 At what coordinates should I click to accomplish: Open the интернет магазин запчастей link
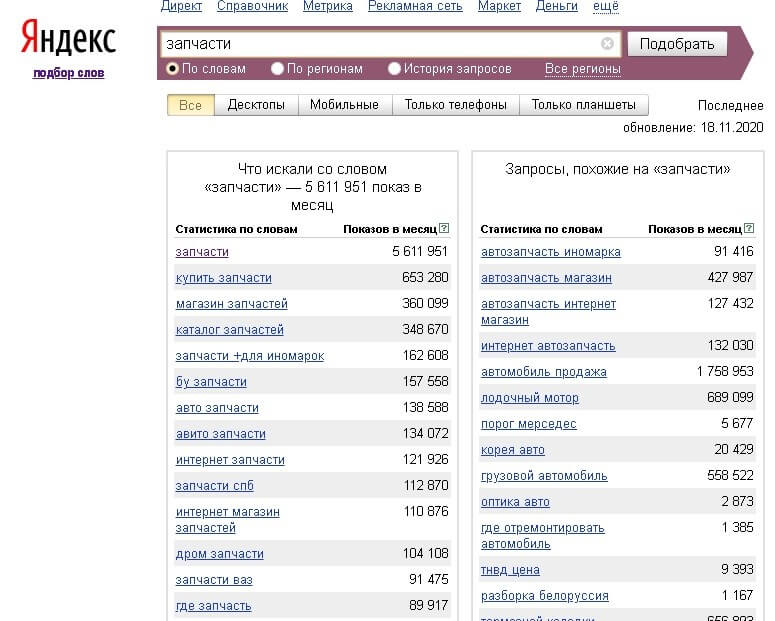(227, 520)
